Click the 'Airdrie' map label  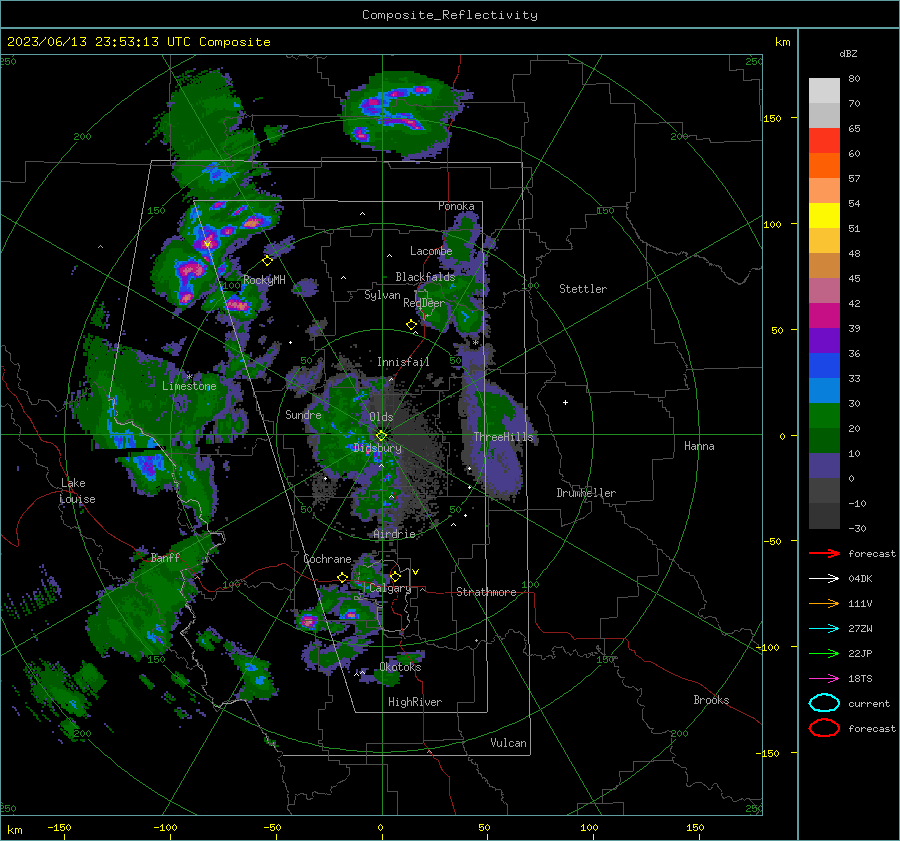click(x=394, y=534)
